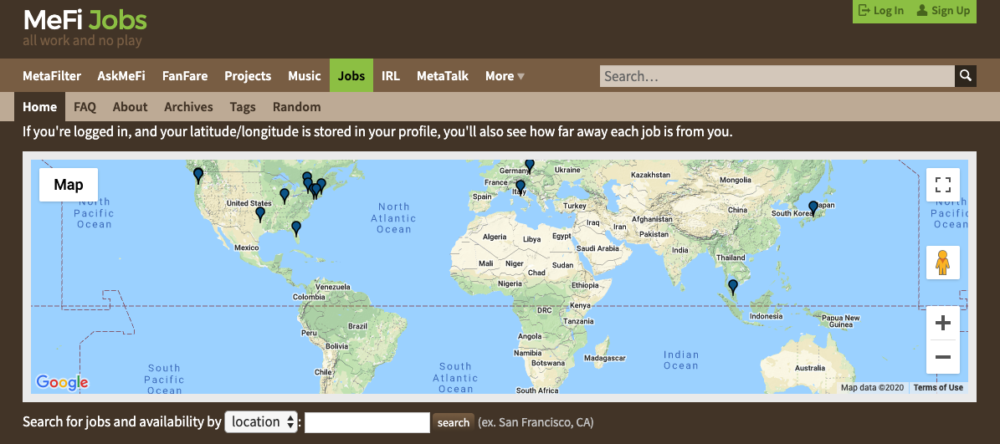This screenshot has height=444, width=1000.
Task: Select the Jobs section tab
Action: (351, 76)
